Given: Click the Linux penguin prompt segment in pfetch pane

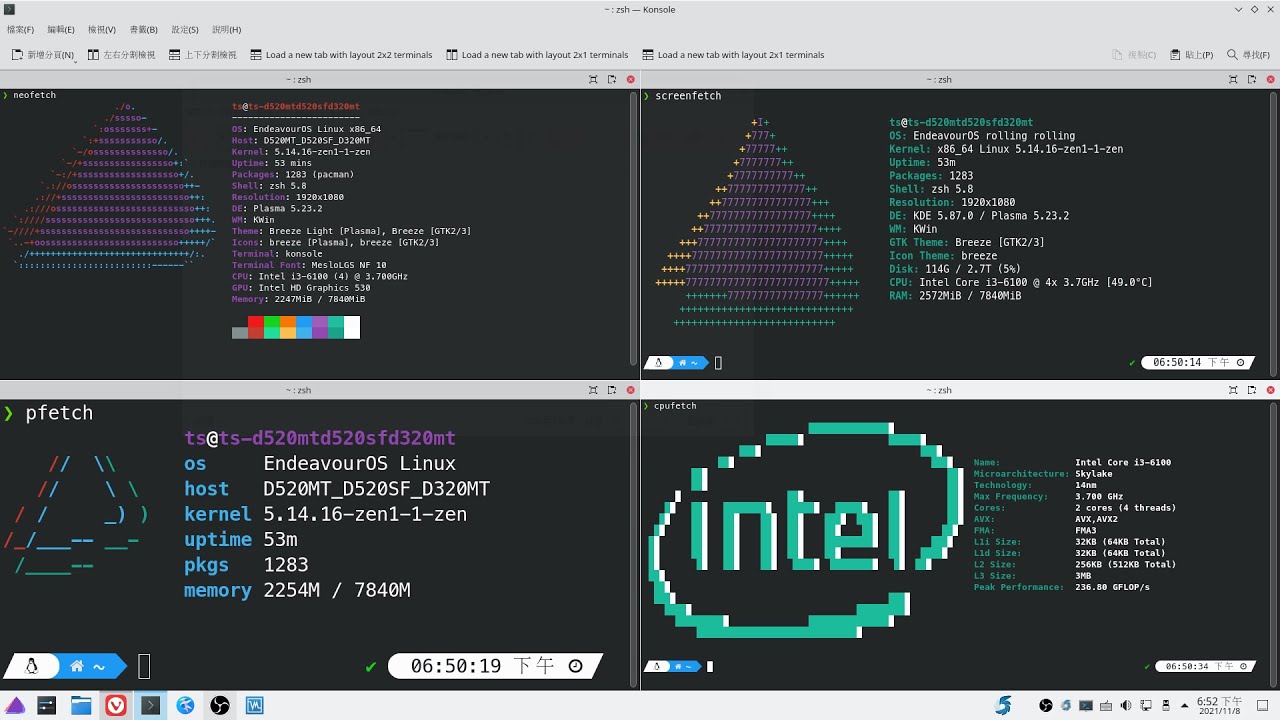Looking at the screenshot, I should coord(32,666).
